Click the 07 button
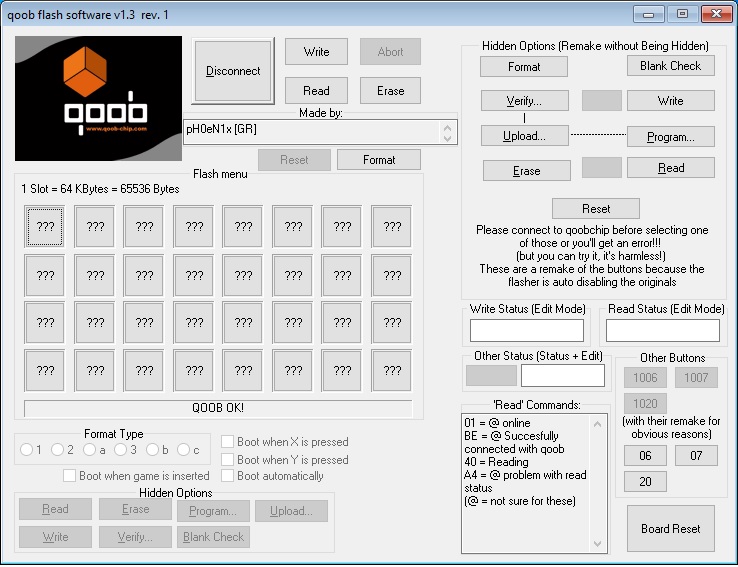 point(696,456)
